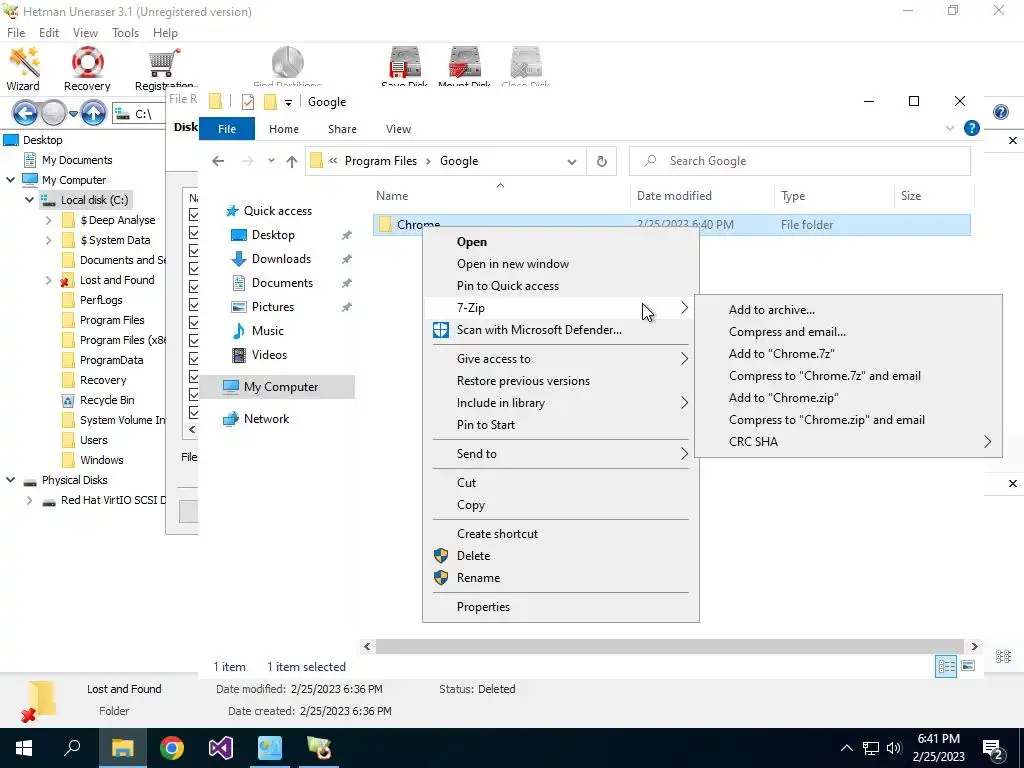Expand the Lost and Found tree node
This screenshot has height=768, width=1024.
48,280
